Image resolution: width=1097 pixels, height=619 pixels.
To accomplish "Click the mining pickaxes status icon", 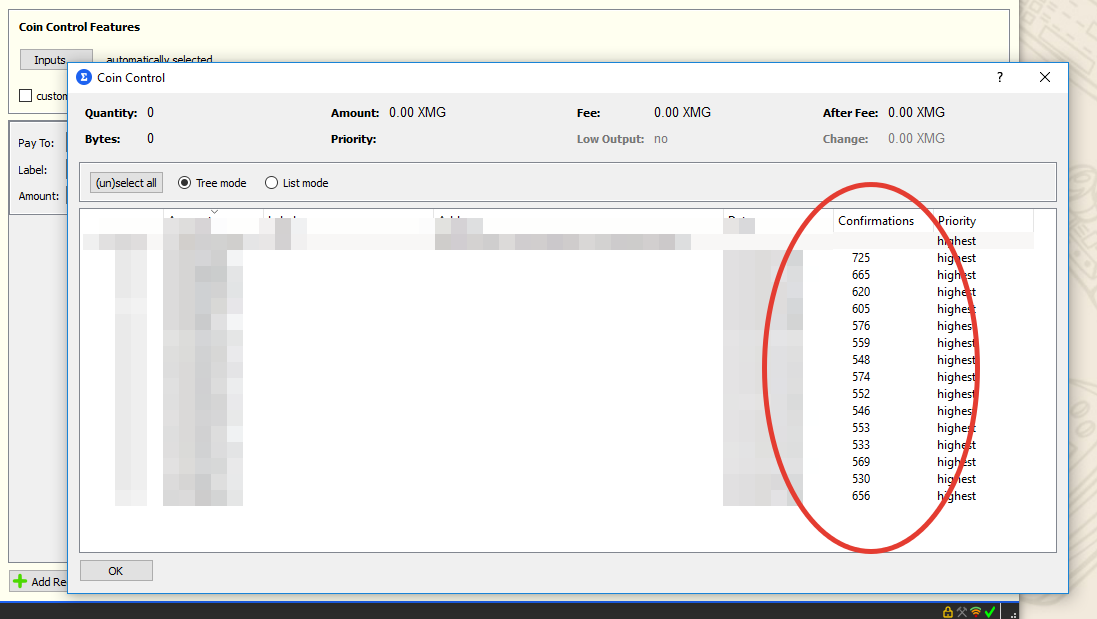I will [x=962, y=612].
